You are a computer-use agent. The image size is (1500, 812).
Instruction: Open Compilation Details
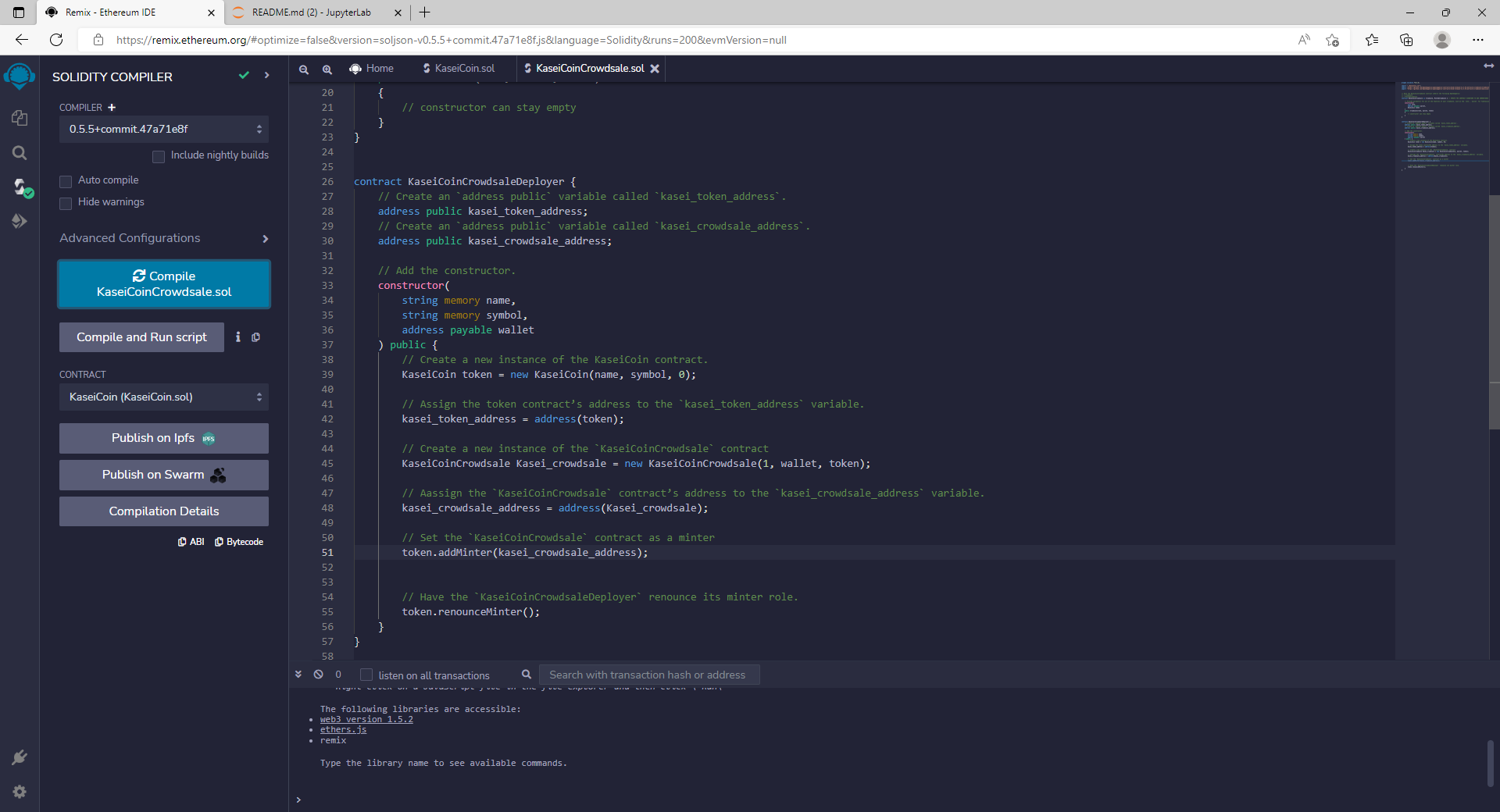[x=164, y=511]
